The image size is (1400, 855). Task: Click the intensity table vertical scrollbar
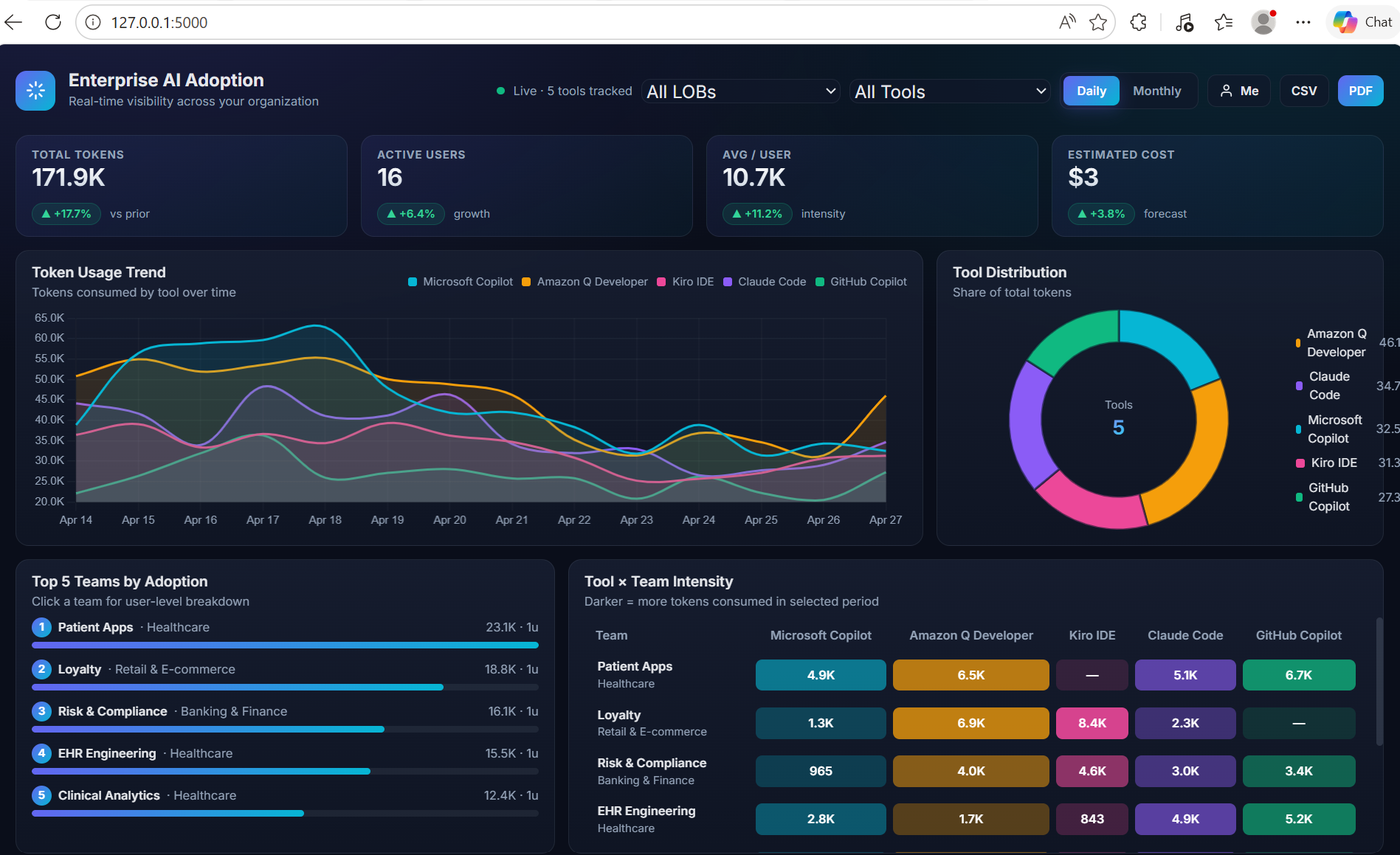click(1379, 682)
